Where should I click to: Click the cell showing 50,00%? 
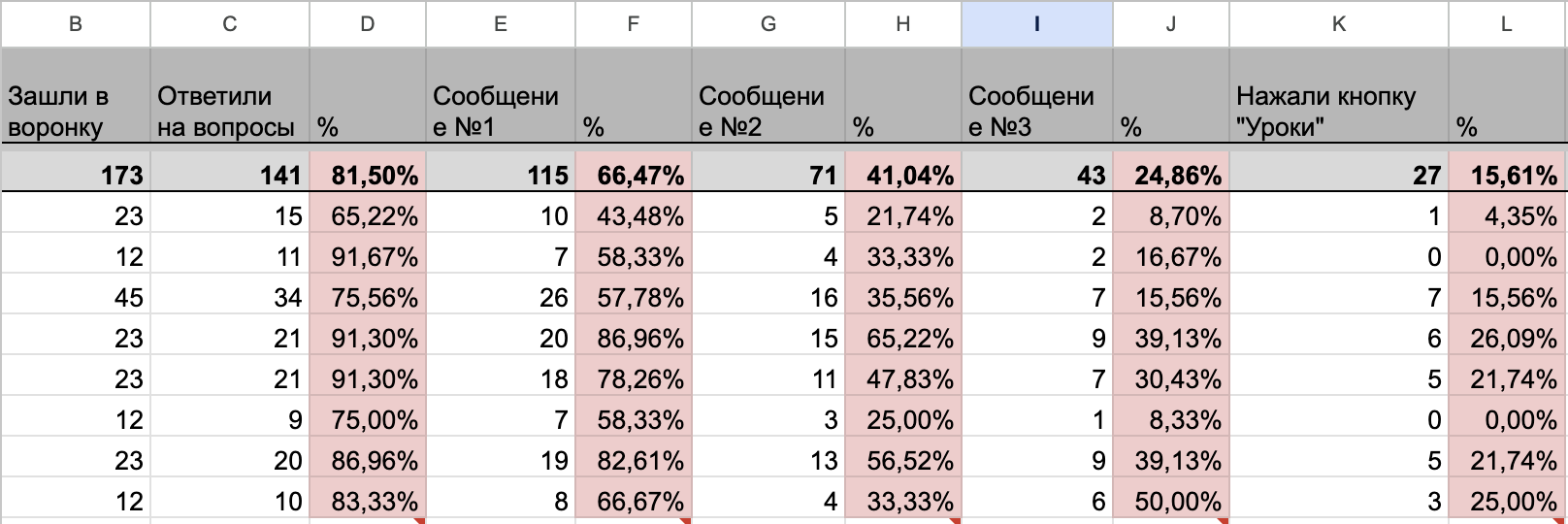pos(1171,501)
